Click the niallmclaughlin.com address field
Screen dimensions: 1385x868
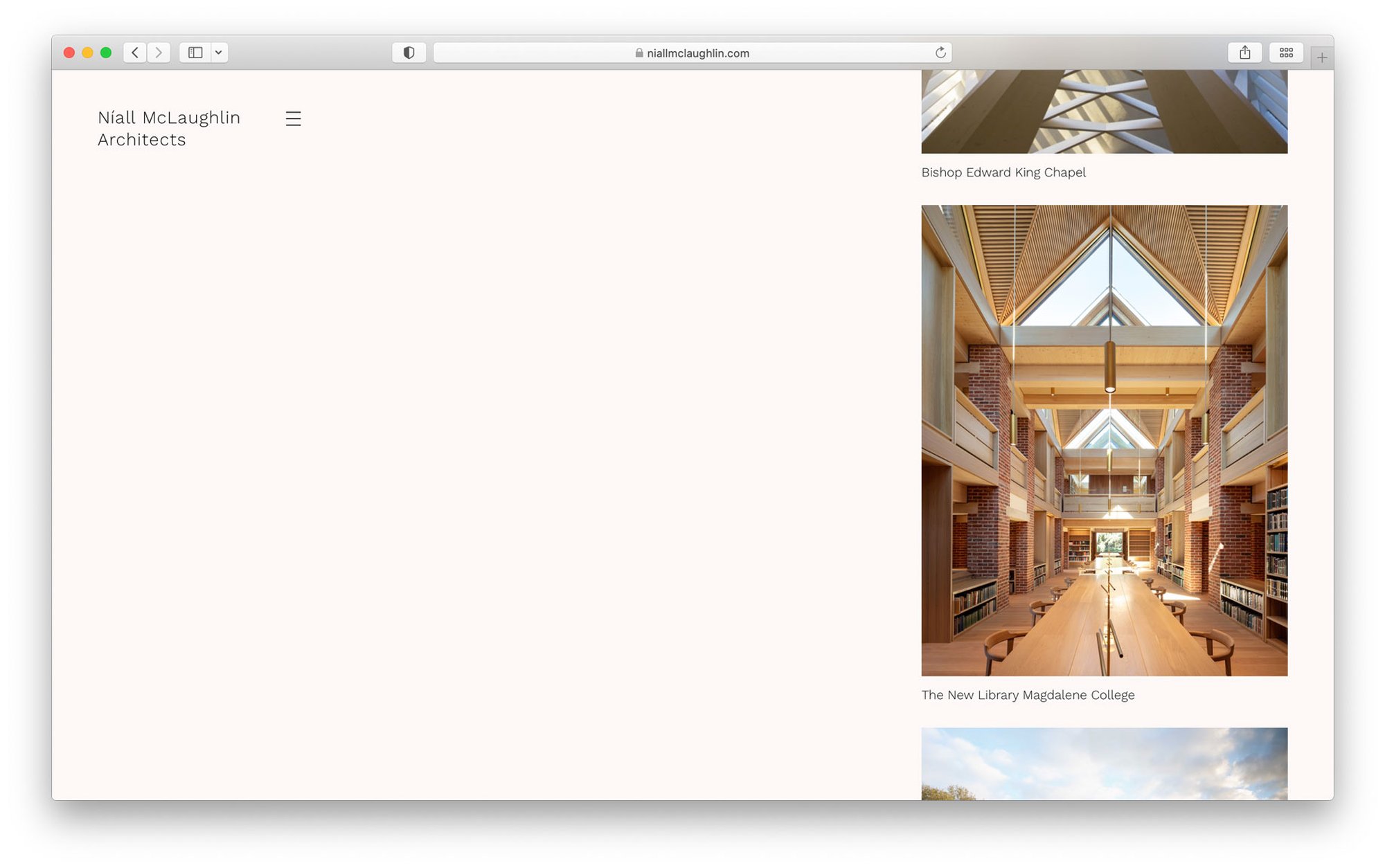click(697, 53)
